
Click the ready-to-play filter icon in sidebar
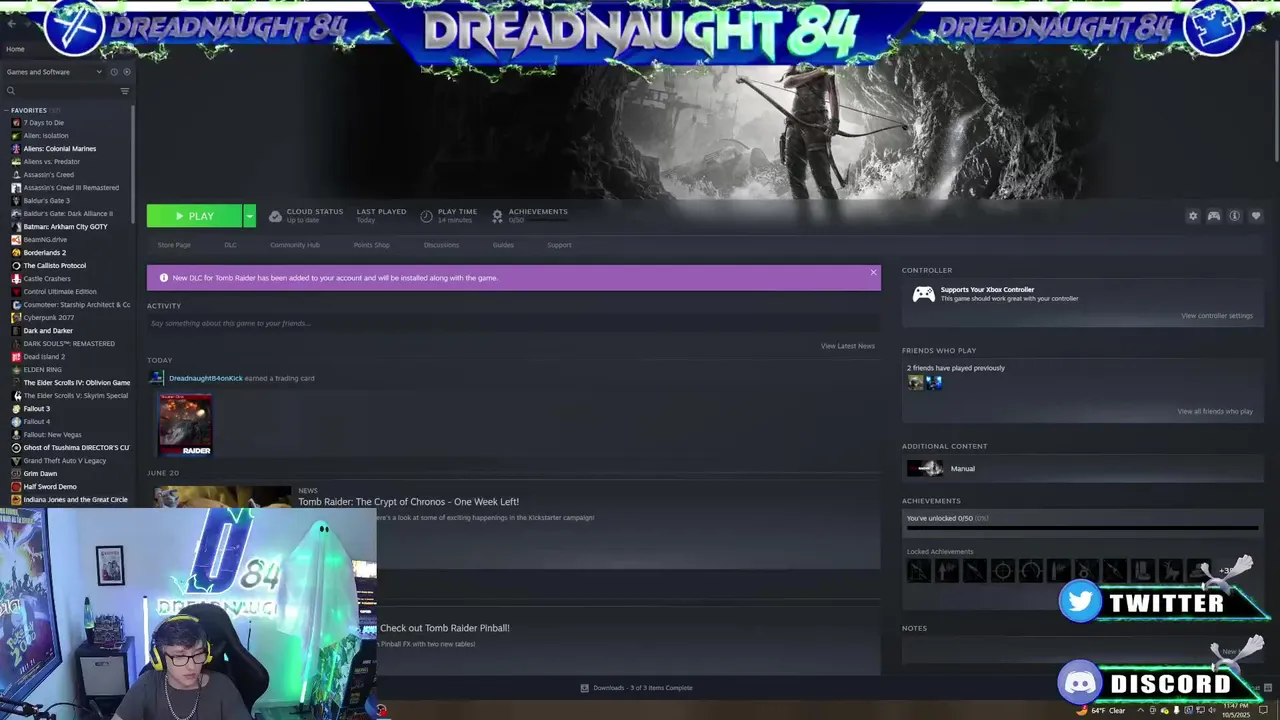[x=126, y=72]
